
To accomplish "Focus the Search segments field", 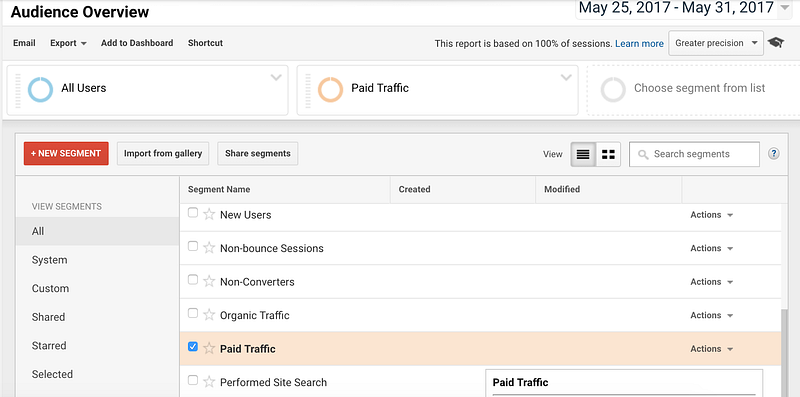I will click(694, 154).
